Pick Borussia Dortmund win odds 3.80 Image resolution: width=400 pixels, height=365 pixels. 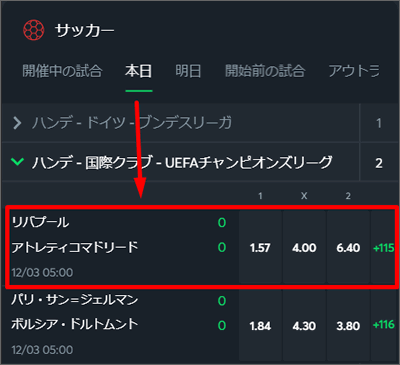[348, 326]
